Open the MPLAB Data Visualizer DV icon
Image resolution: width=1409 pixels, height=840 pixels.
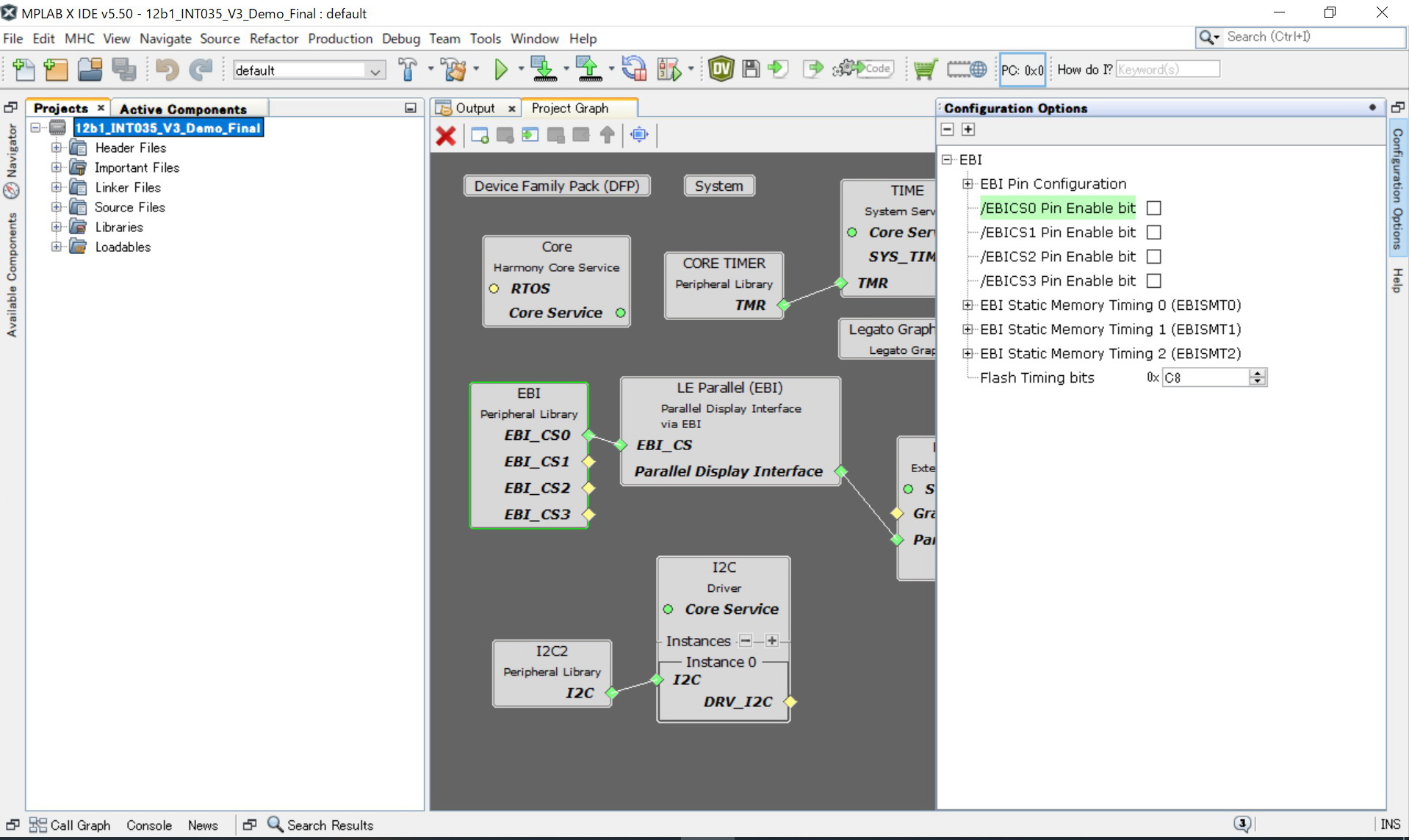[x=721, y=70]
